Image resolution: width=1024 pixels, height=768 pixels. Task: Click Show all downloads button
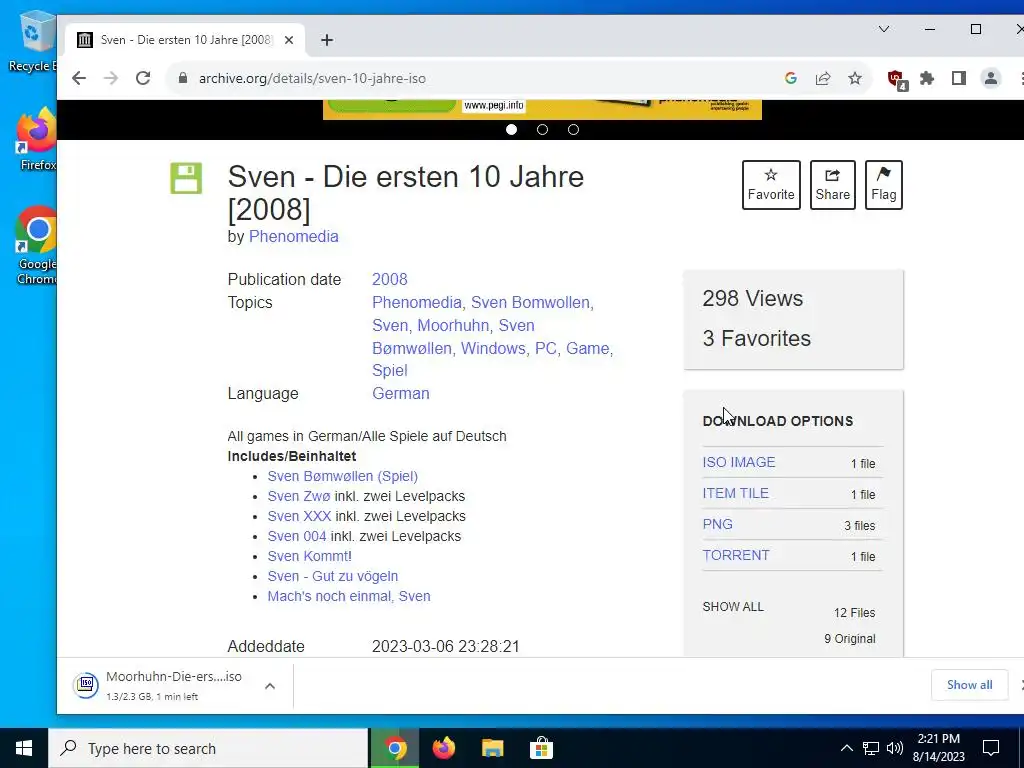(x=969, y=684)
